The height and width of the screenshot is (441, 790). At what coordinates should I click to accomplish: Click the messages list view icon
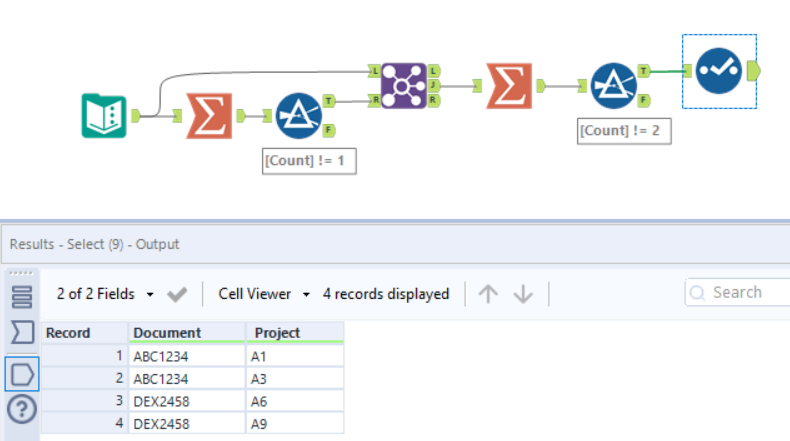[21, 296]
